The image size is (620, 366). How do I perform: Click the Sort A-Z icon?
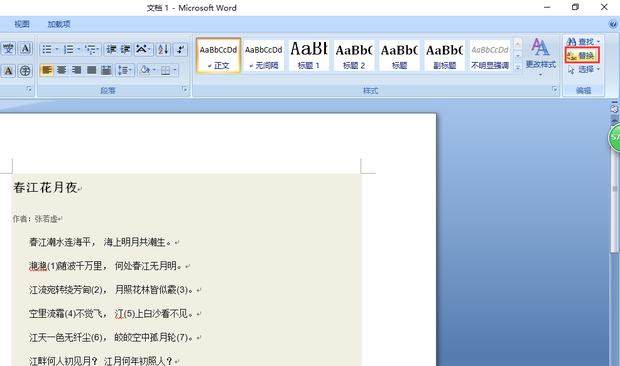point(163,49)
